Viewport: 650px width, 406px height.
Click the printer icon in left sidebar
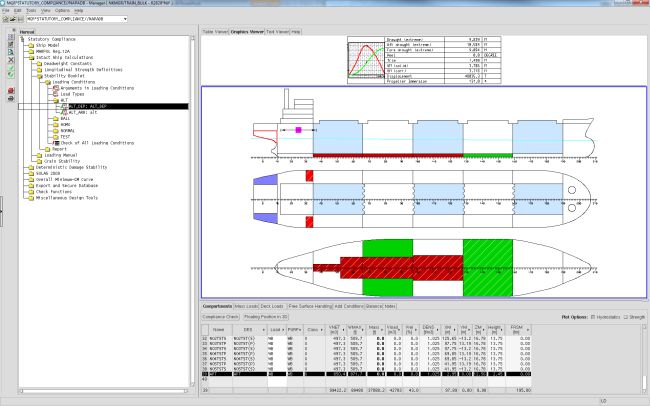click(10, 99)
